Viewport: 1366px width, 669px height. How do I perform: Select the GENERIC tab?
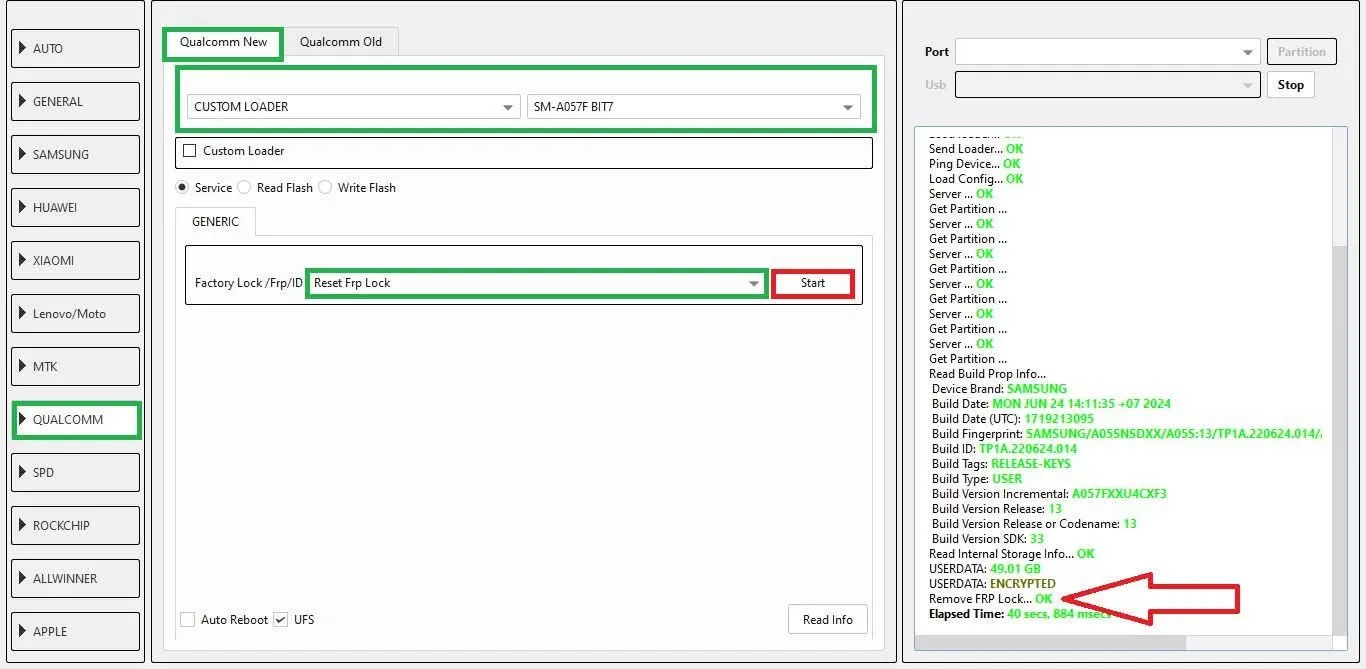215,222
